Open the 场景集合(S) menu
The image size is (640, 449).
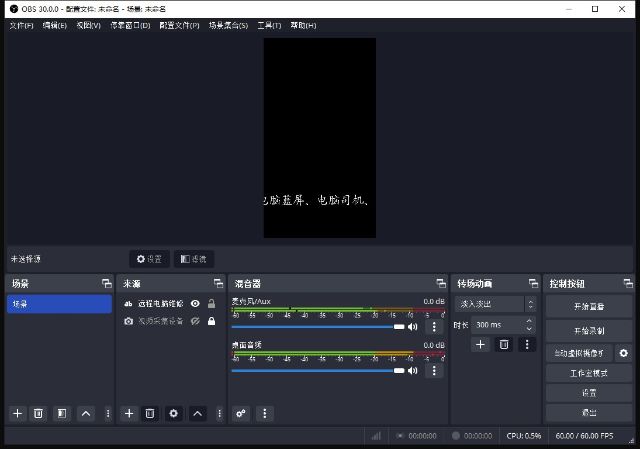(228, 25)
